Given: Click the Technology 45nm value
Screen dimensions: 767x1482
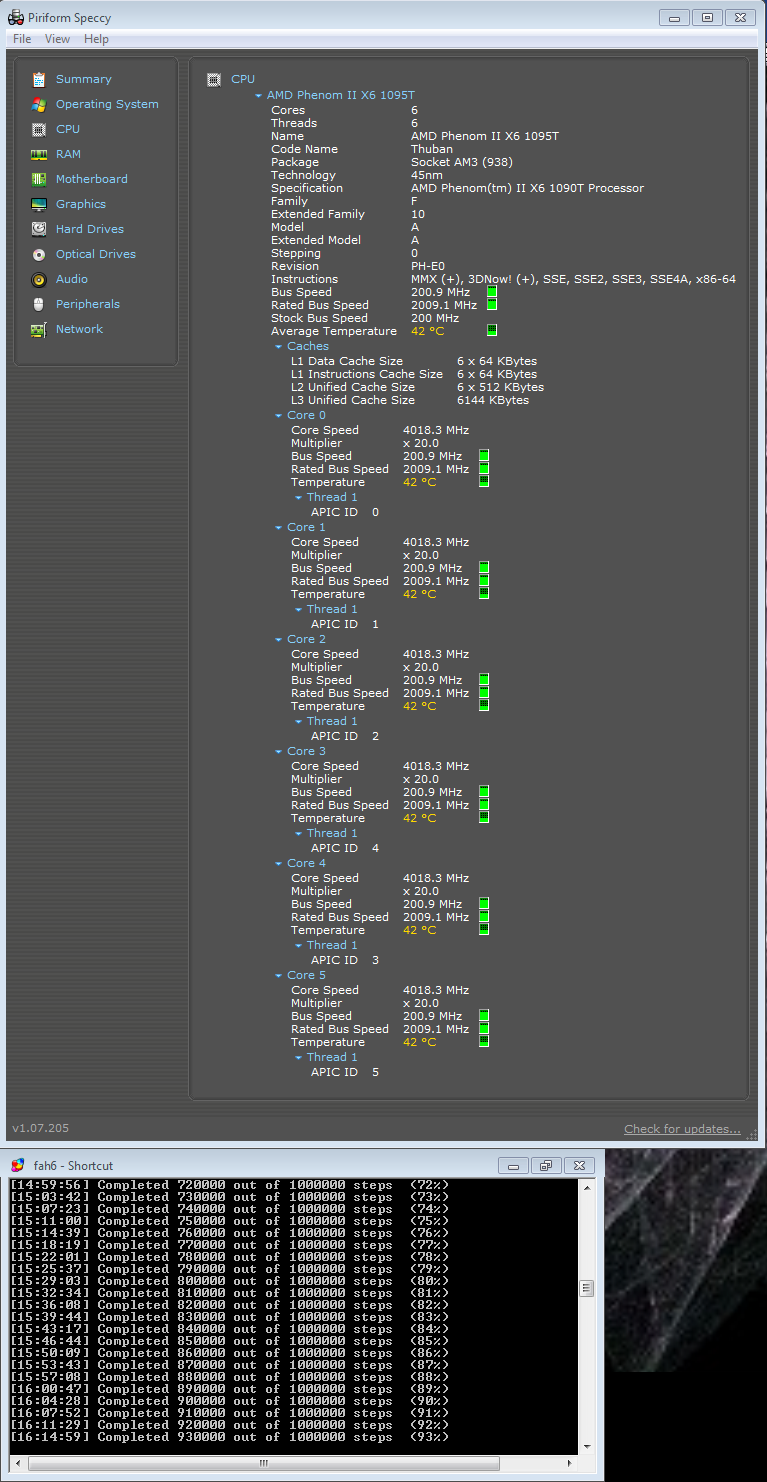Looking at the screenshot, I should 428,175.
